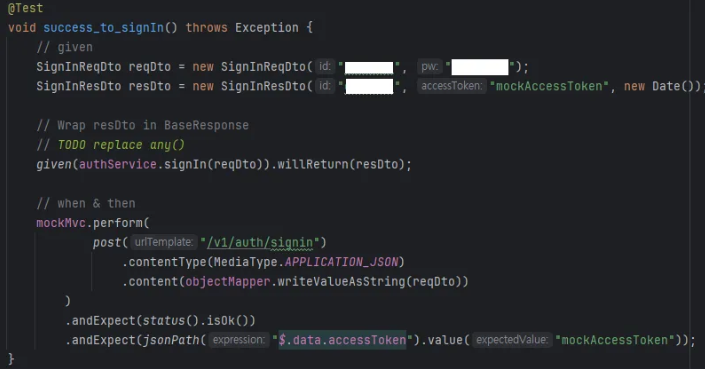Click the resDto variable declaration name
This screenshot has height=369, width=705.
click(149, 86)
